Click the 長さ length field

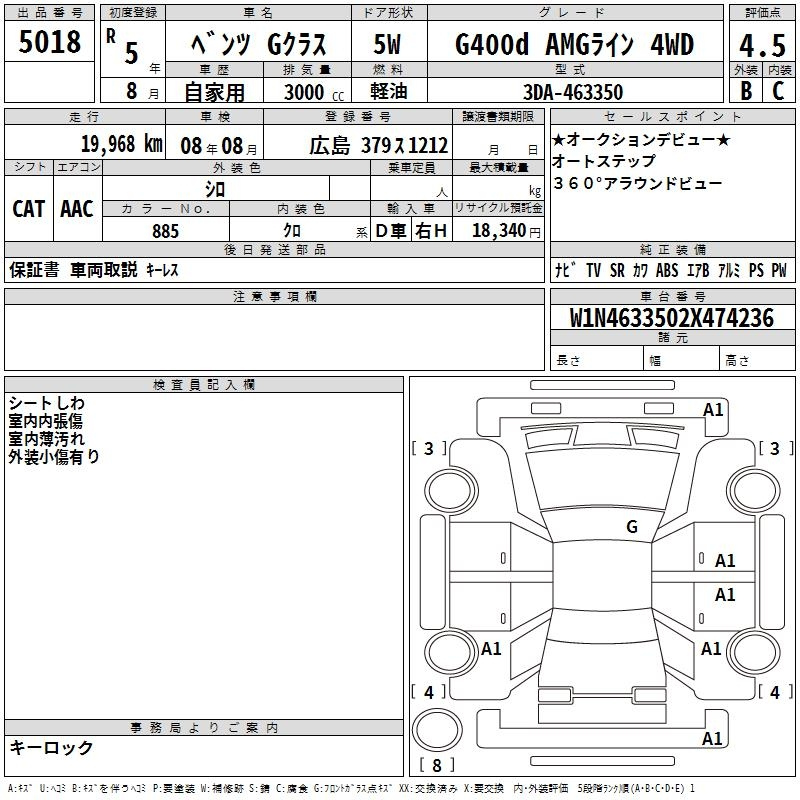(x=597, y=360)
